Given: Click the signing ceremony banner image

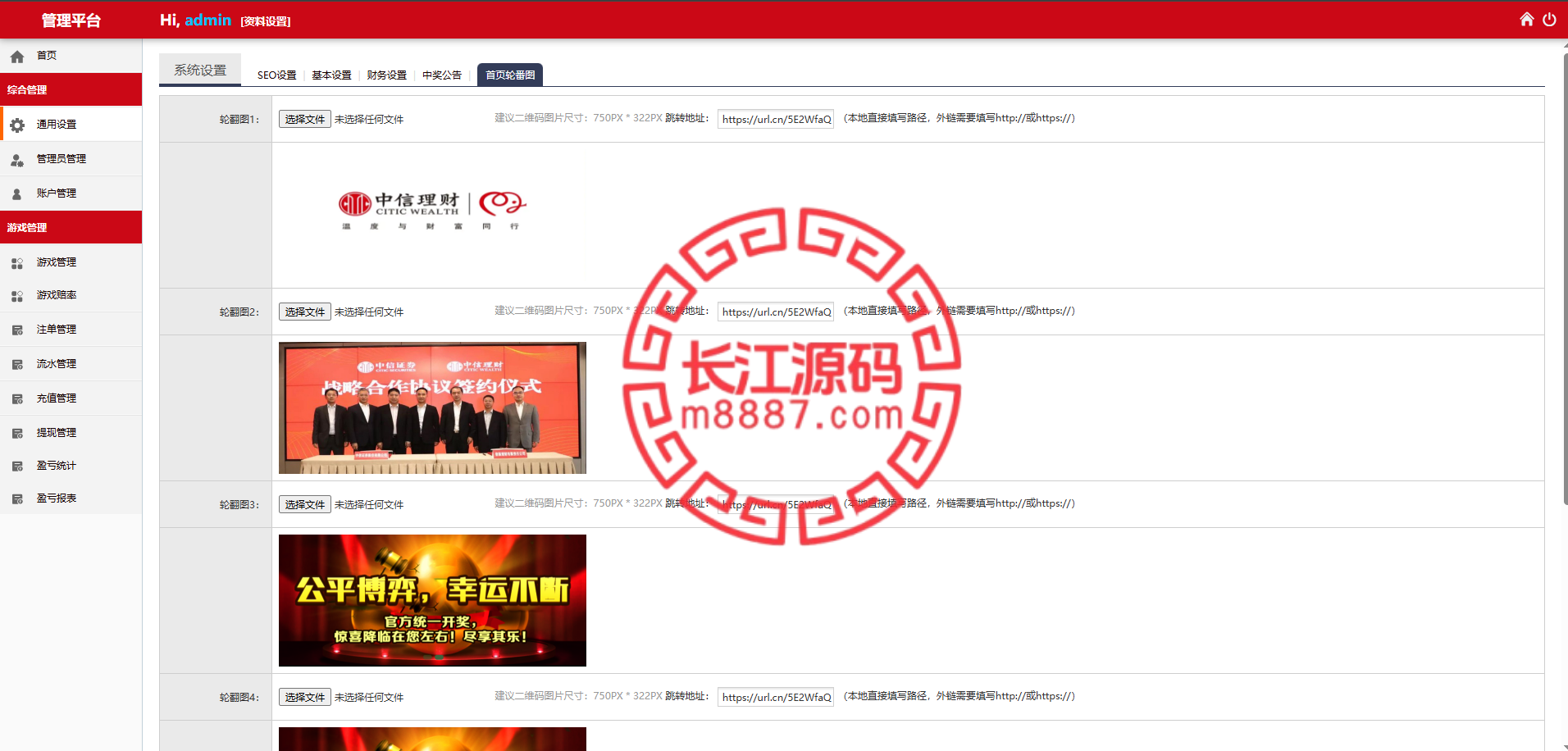Looking at the screenshot, I should click(432, 407).
